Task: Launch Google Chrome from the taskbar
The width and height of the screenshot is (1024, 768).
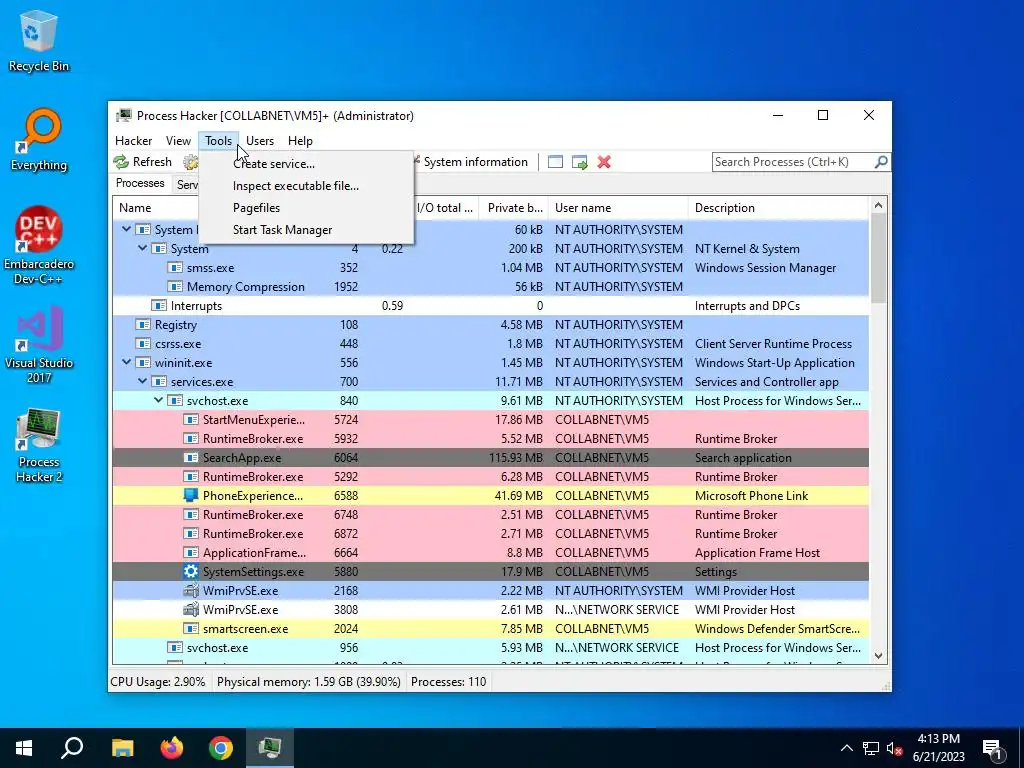Action: 221,748
